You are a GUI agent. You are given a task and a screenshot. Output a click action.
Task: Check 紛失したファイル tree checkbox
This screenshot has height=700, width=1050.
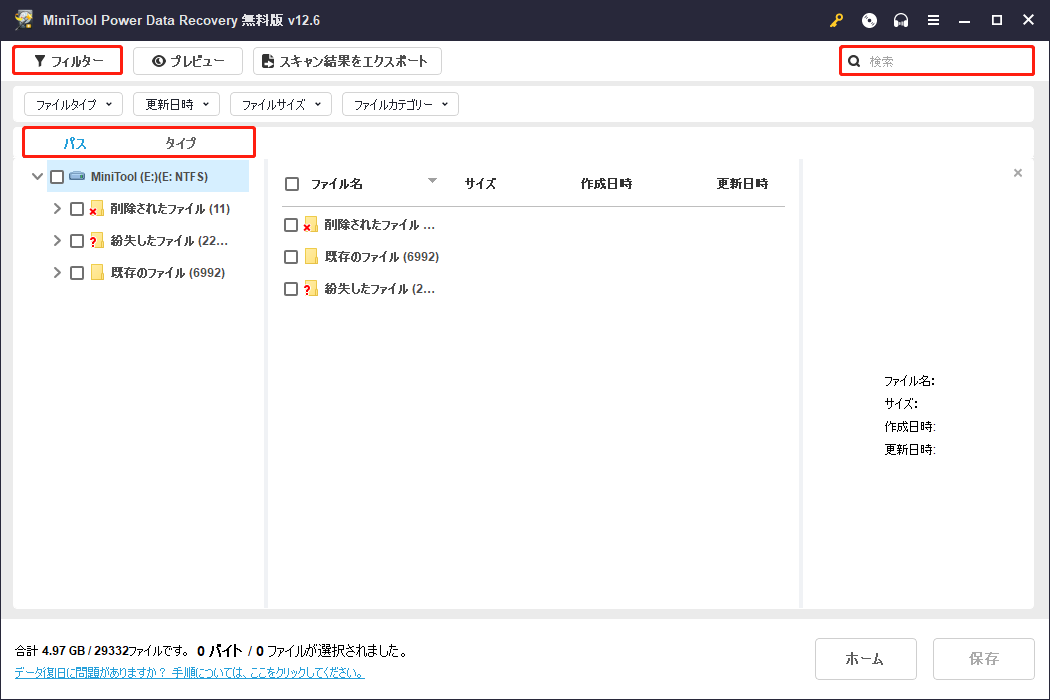[77, 241]
